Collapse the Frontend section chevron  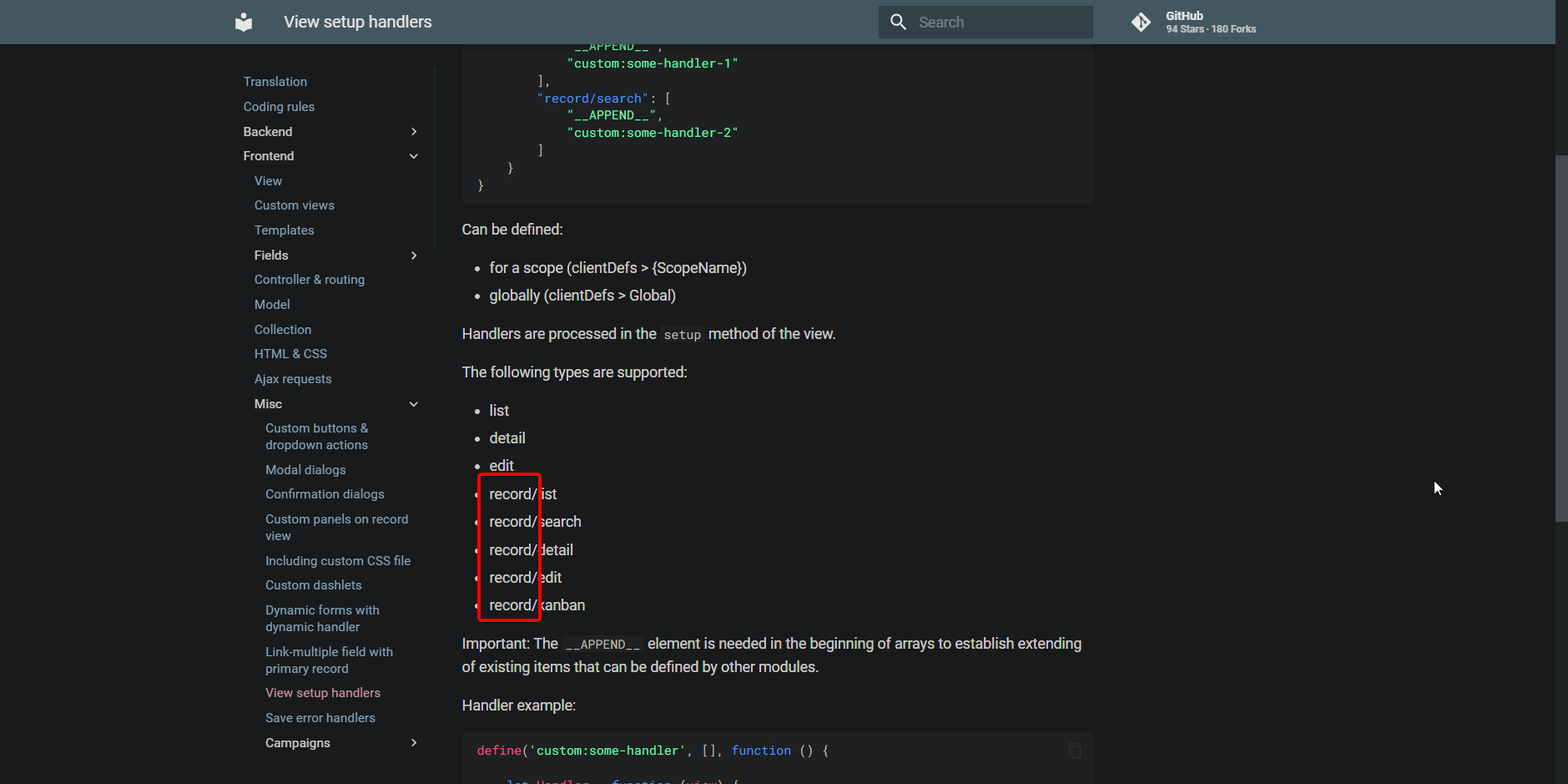[414, 156]
